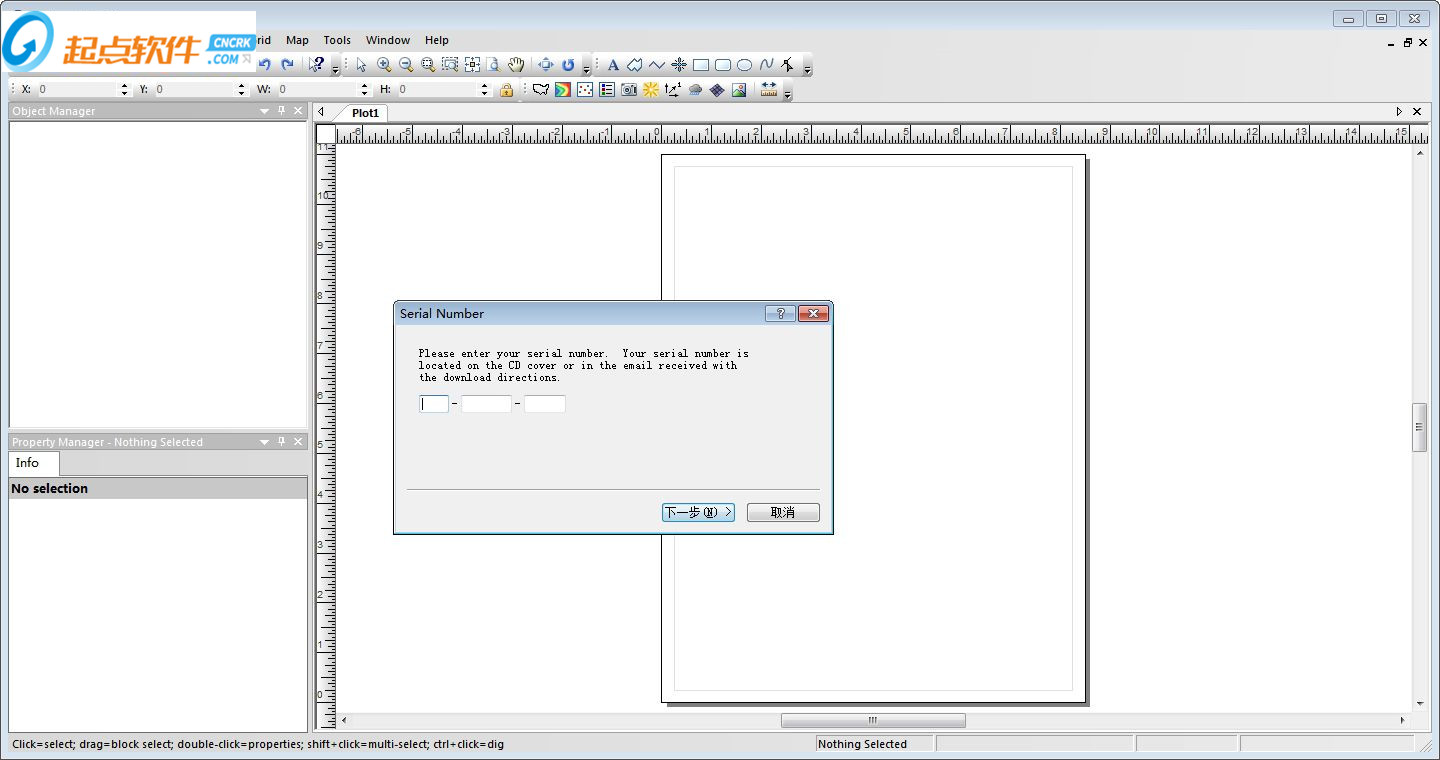
Task: Create a new Contour Map
Action: (563, 90)
